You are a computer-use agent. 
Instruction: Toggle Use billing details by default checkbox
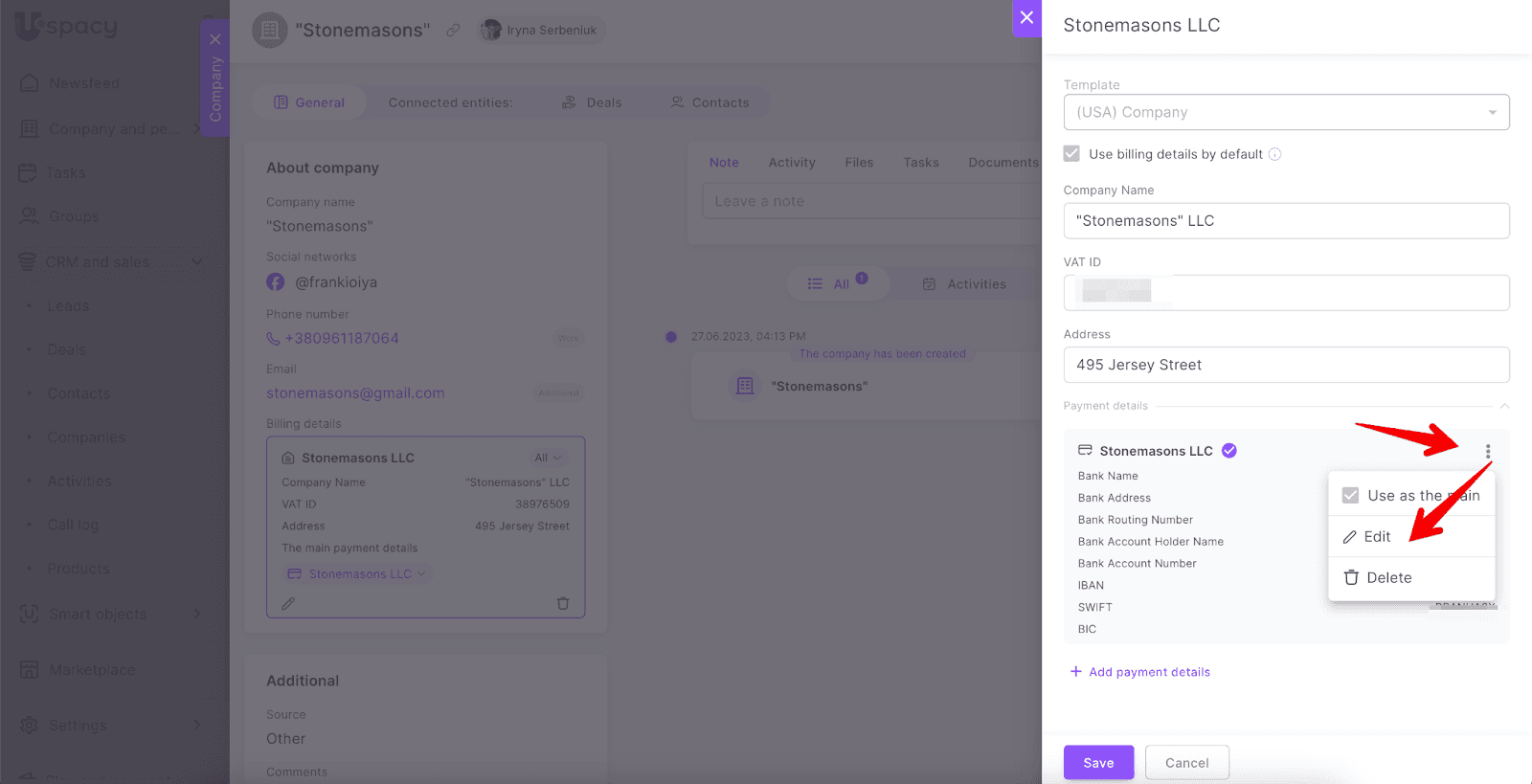pos(1071,154)
